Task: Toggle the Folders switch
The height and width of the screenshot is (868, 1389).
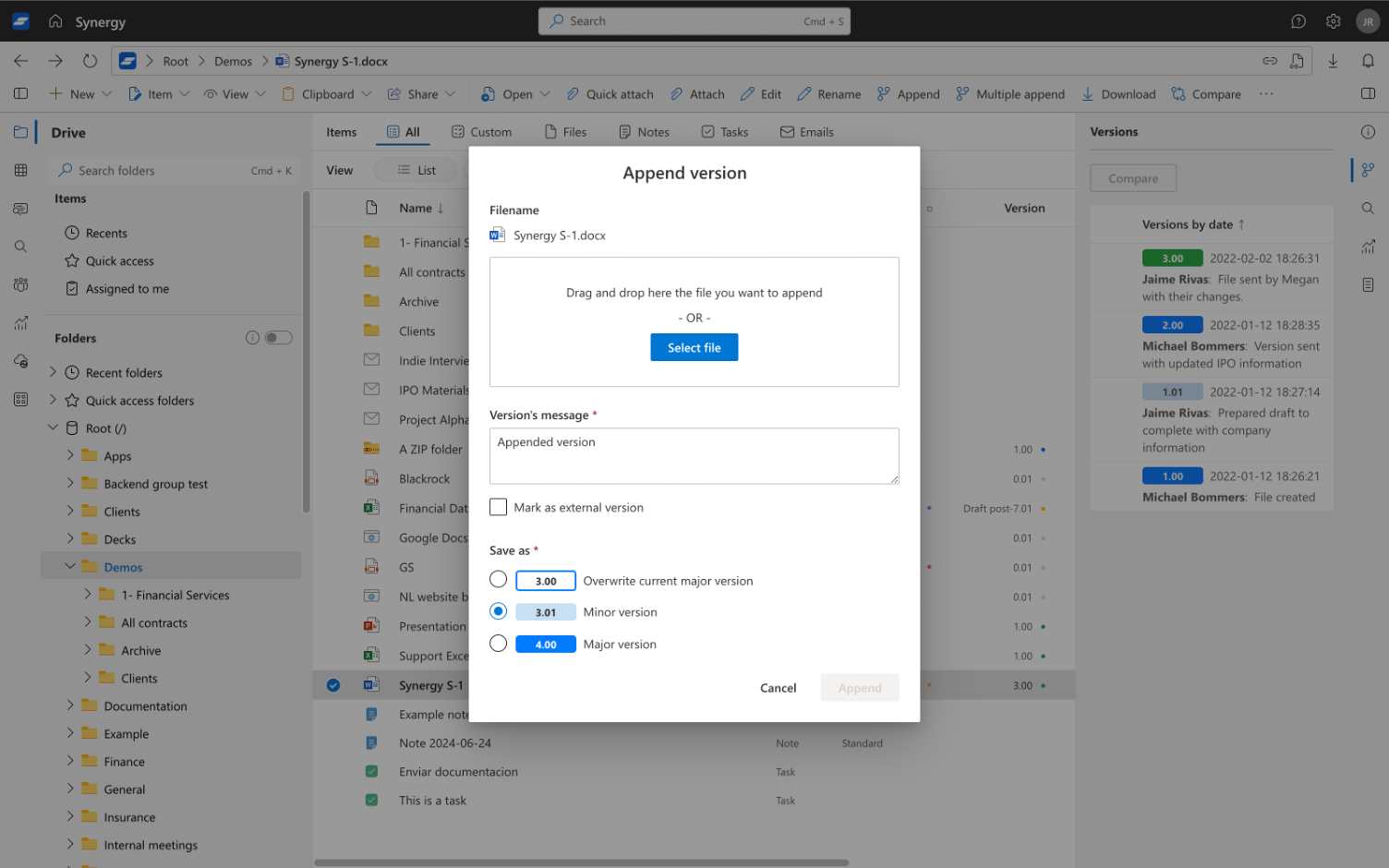Action: point(279,338)
